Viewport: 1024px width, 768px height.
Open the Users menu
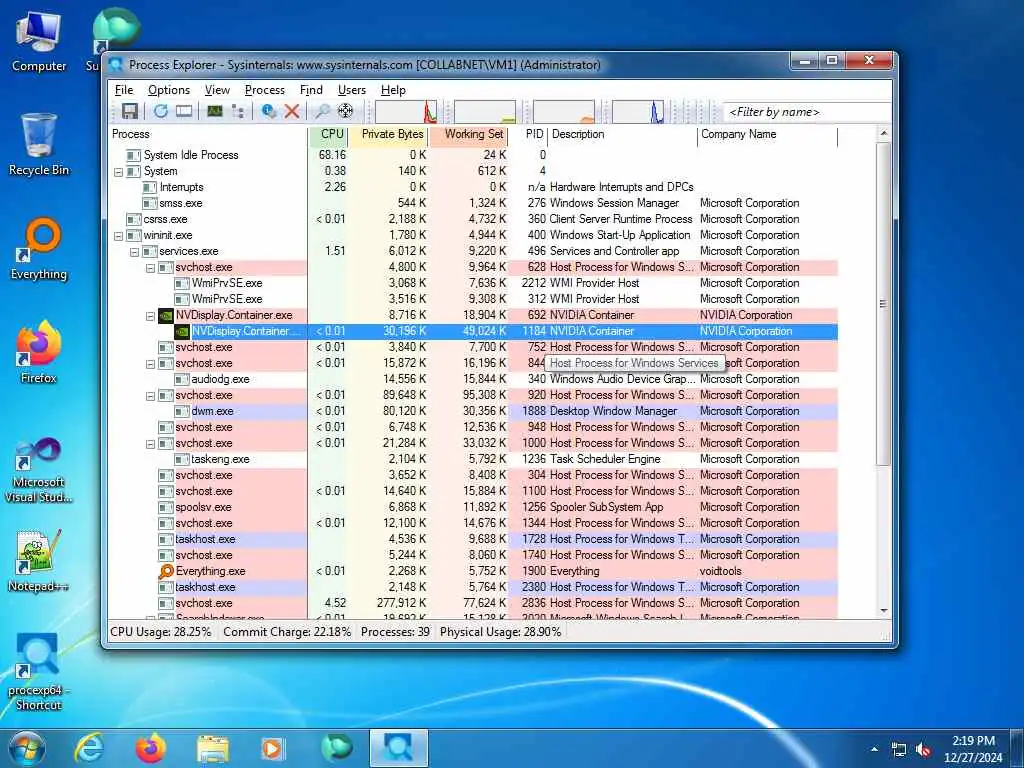pyautogui.click(x=352, y=90)
